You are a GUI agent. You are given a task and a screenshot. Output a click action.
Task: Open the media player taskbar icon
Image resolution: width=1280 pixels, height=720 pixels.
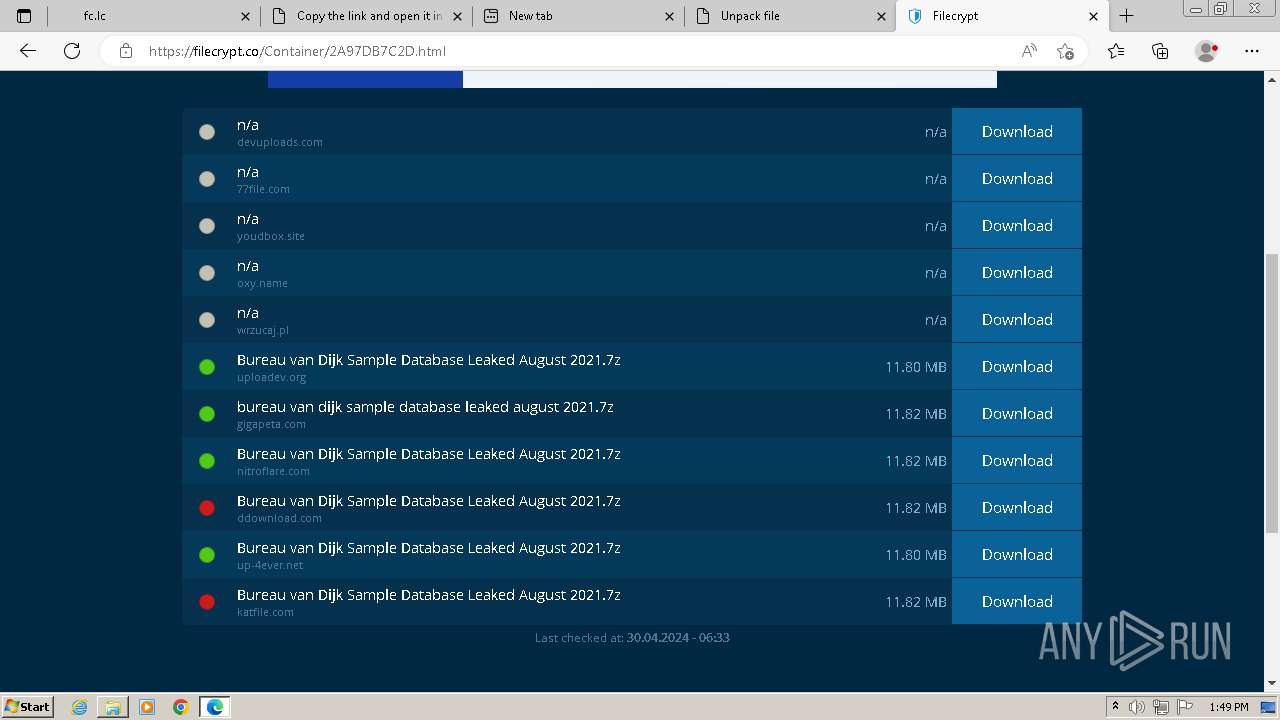click(147, 707)
